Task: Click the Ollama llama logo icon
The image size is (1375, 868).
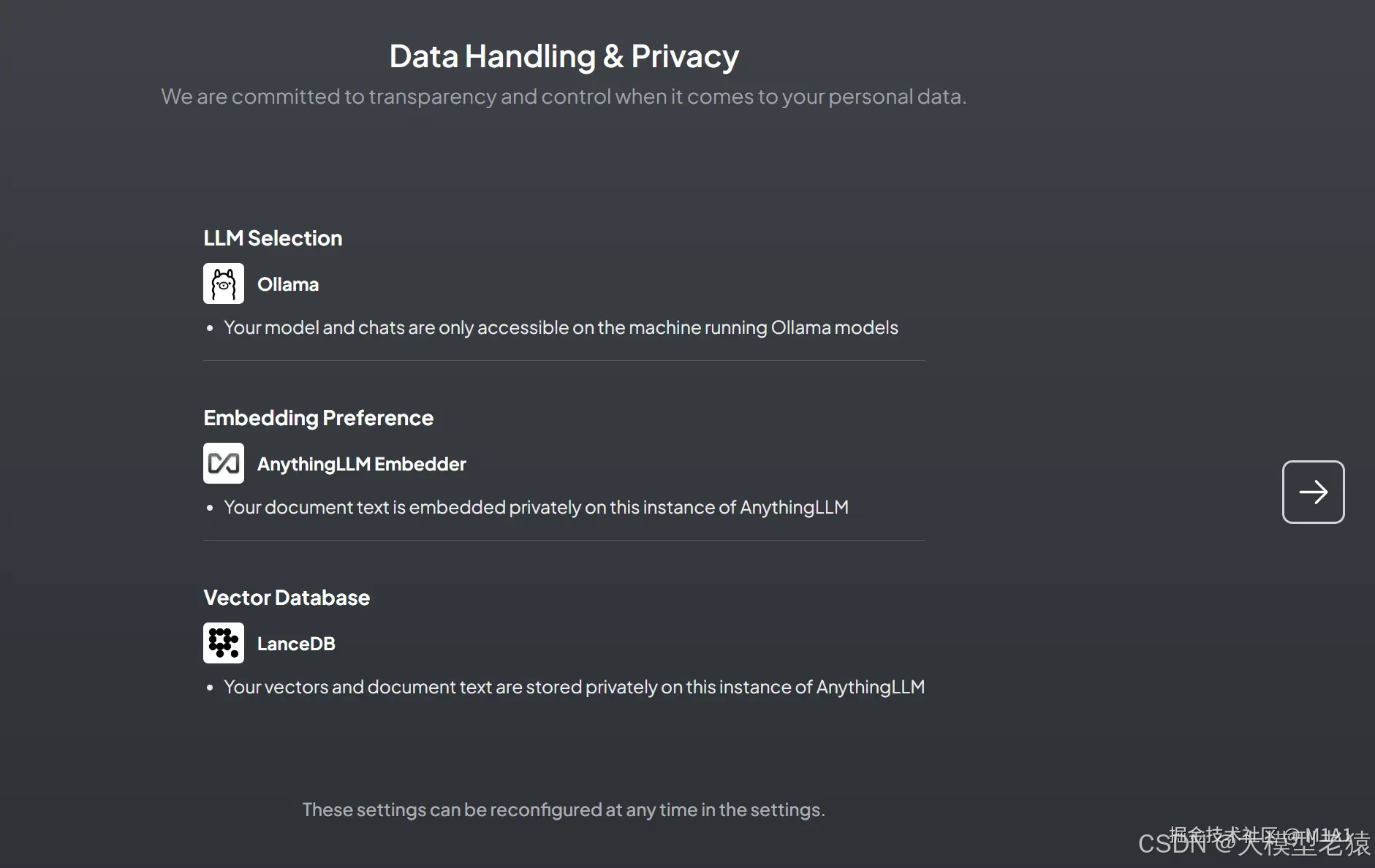Action: click(224, 283)
